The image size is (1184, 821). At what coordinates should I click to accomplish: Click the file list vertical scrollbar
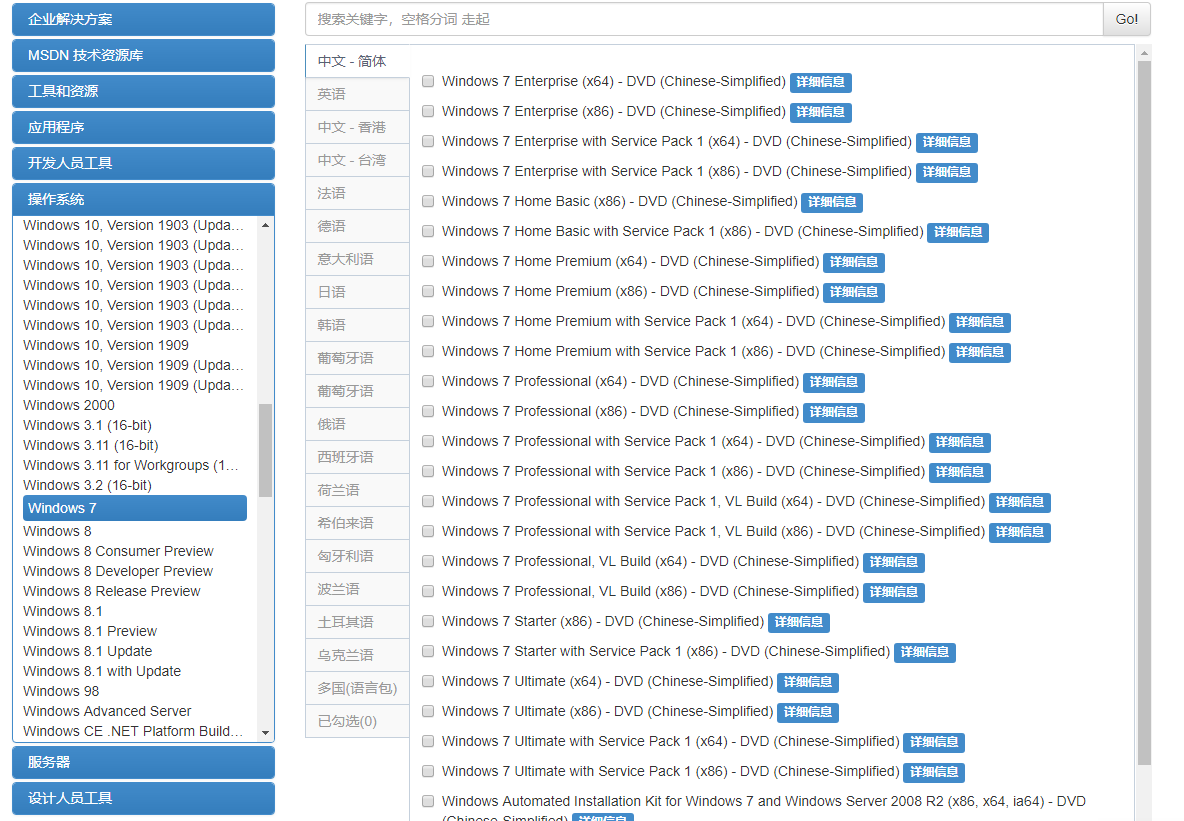1144,400
